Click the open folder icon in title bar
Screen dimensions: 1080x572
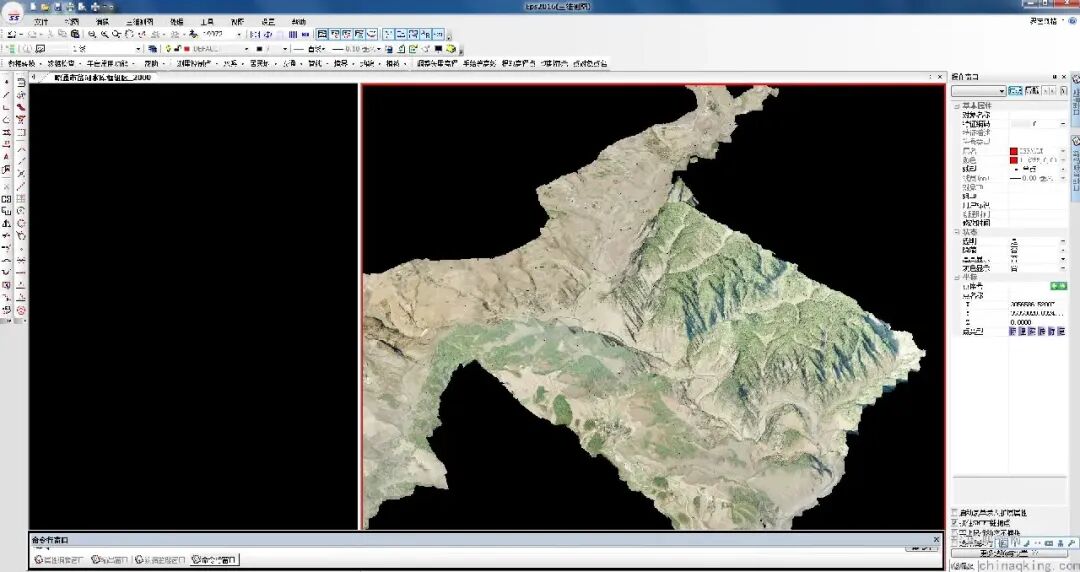tap(45, 7)
